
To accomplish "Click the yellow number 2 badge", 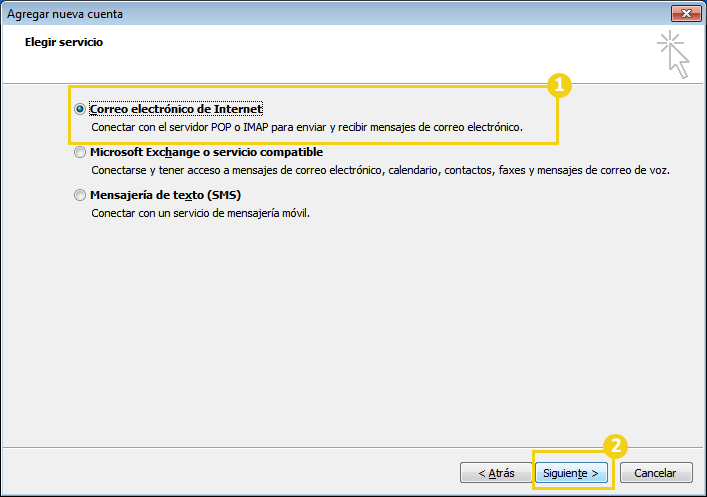I will (x=615, y=446).
